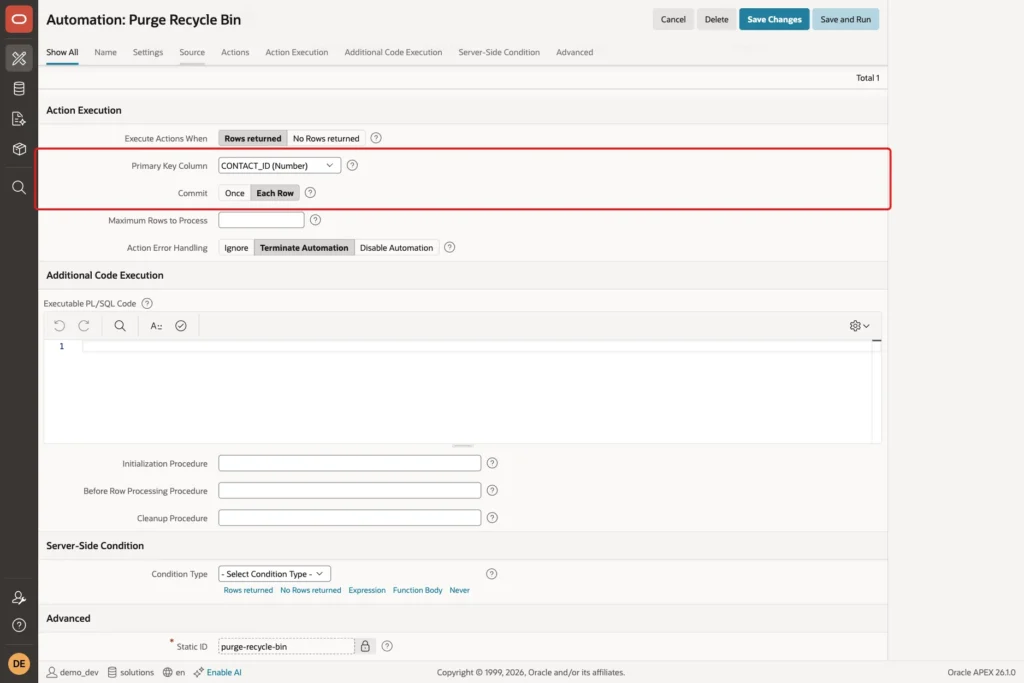The width and height of the screenshot is (1024, 683).
Task: Click the Maximum Rows to Process field
Action: click(261, 221)
